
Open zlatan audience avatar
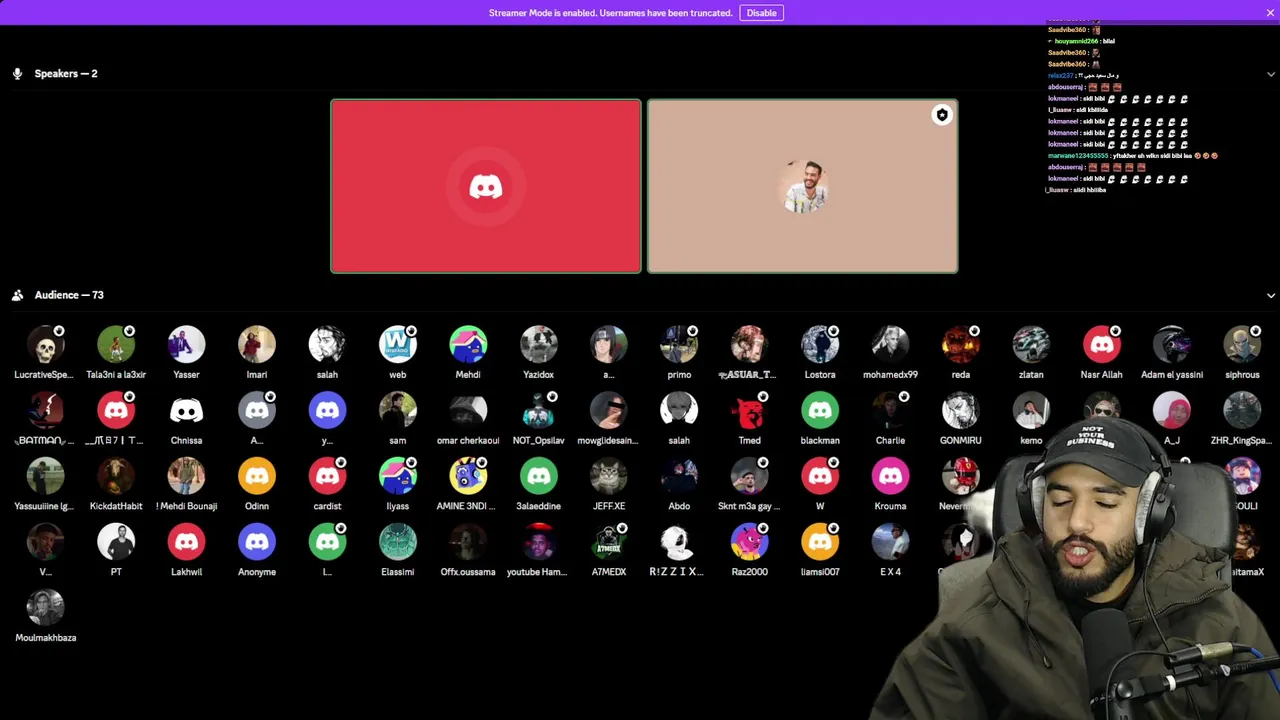(1031, 344)
